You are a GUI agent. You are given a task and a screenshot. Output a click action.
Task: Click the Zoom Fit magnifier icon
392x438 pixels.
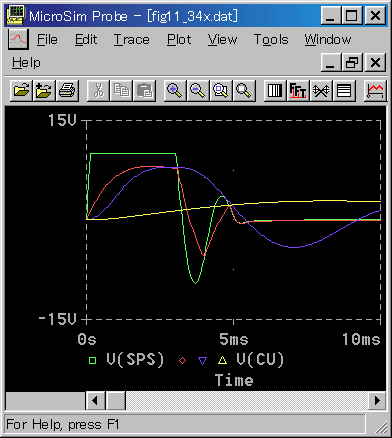(244, 90)
